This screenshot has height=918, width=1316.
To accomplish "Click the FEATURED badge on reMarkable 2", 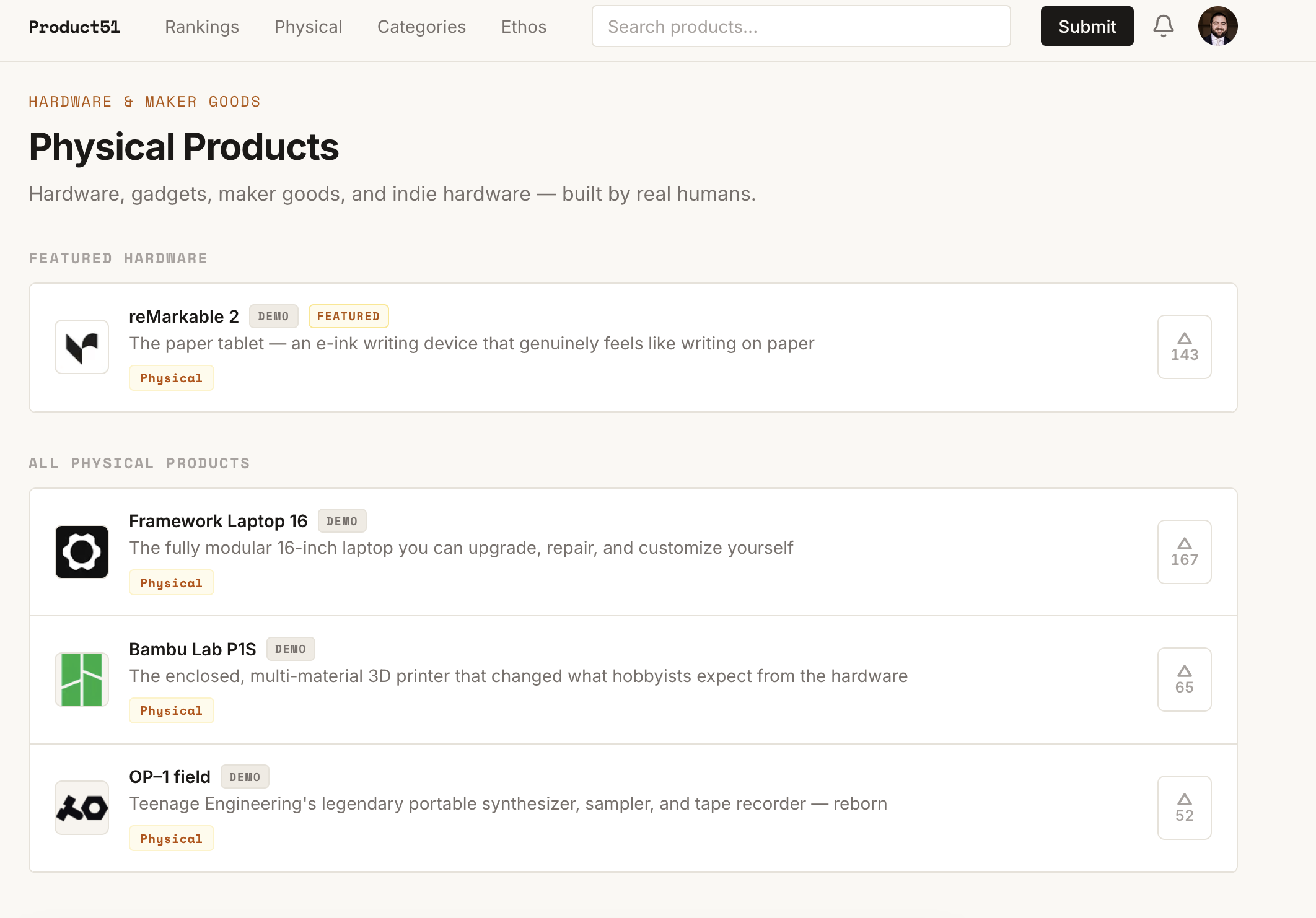I will (348, 316).
